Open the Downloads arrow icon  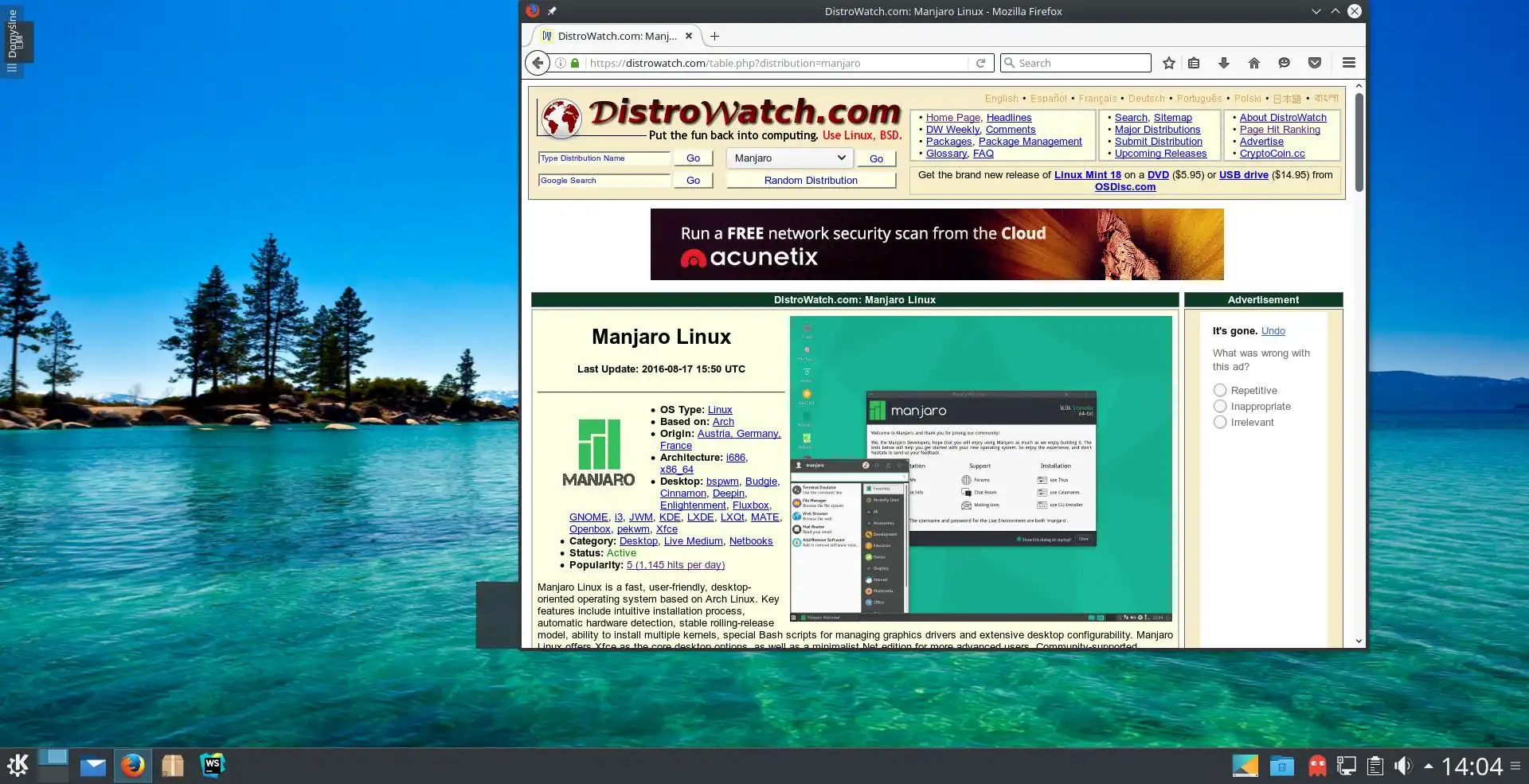1224,63
